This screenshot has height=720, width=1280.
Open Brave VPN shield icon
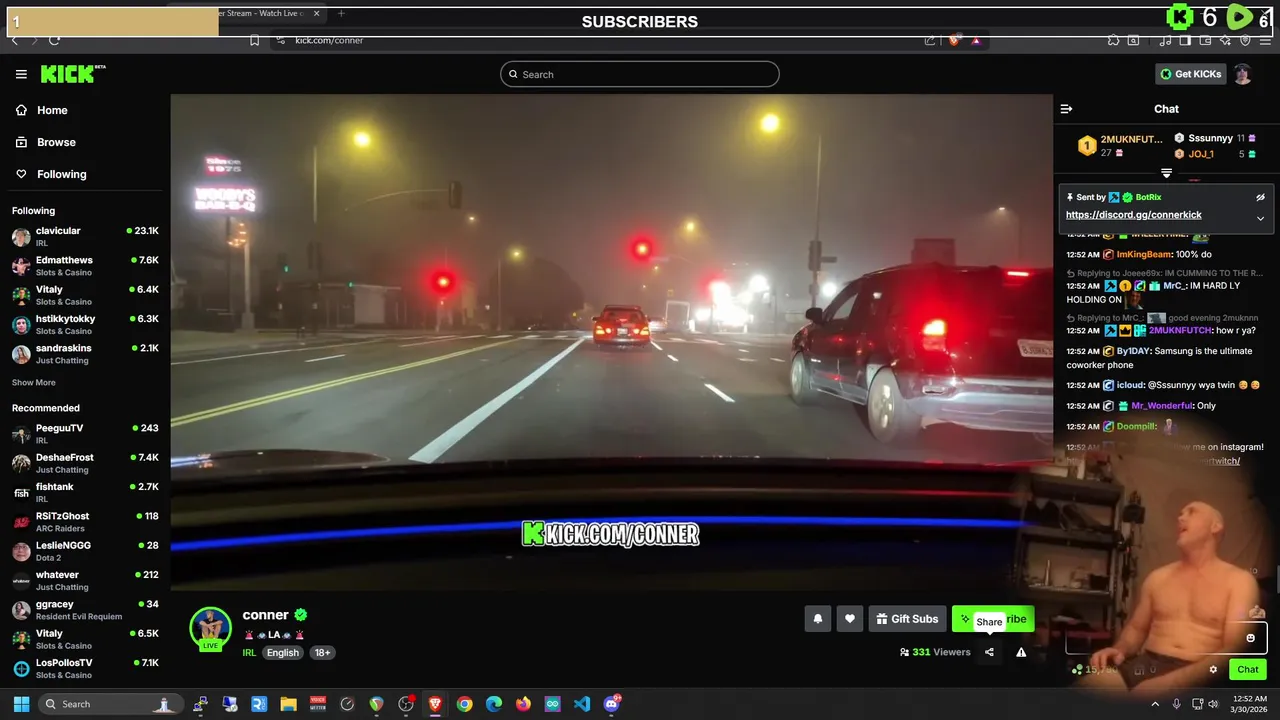[1246, 40]
